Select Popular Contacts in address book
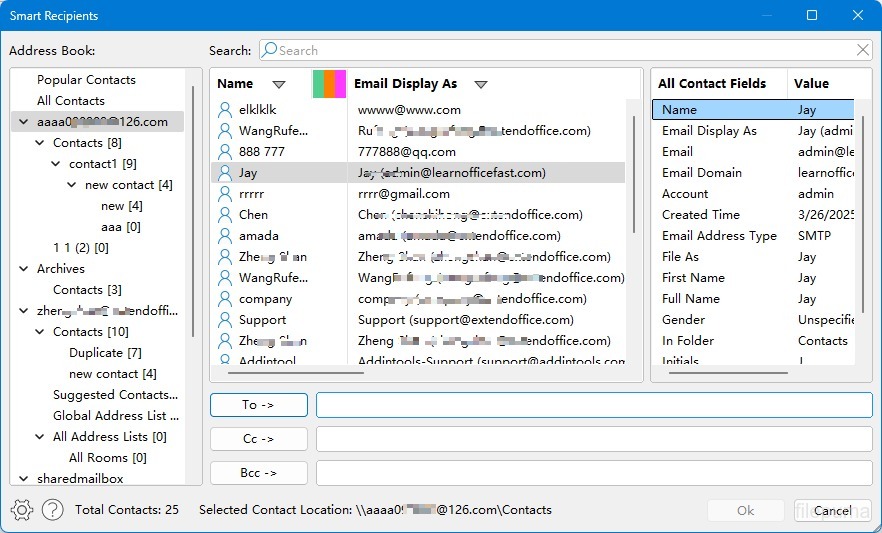This screenshot has width=882, height=533. click(x=86, y=80)
